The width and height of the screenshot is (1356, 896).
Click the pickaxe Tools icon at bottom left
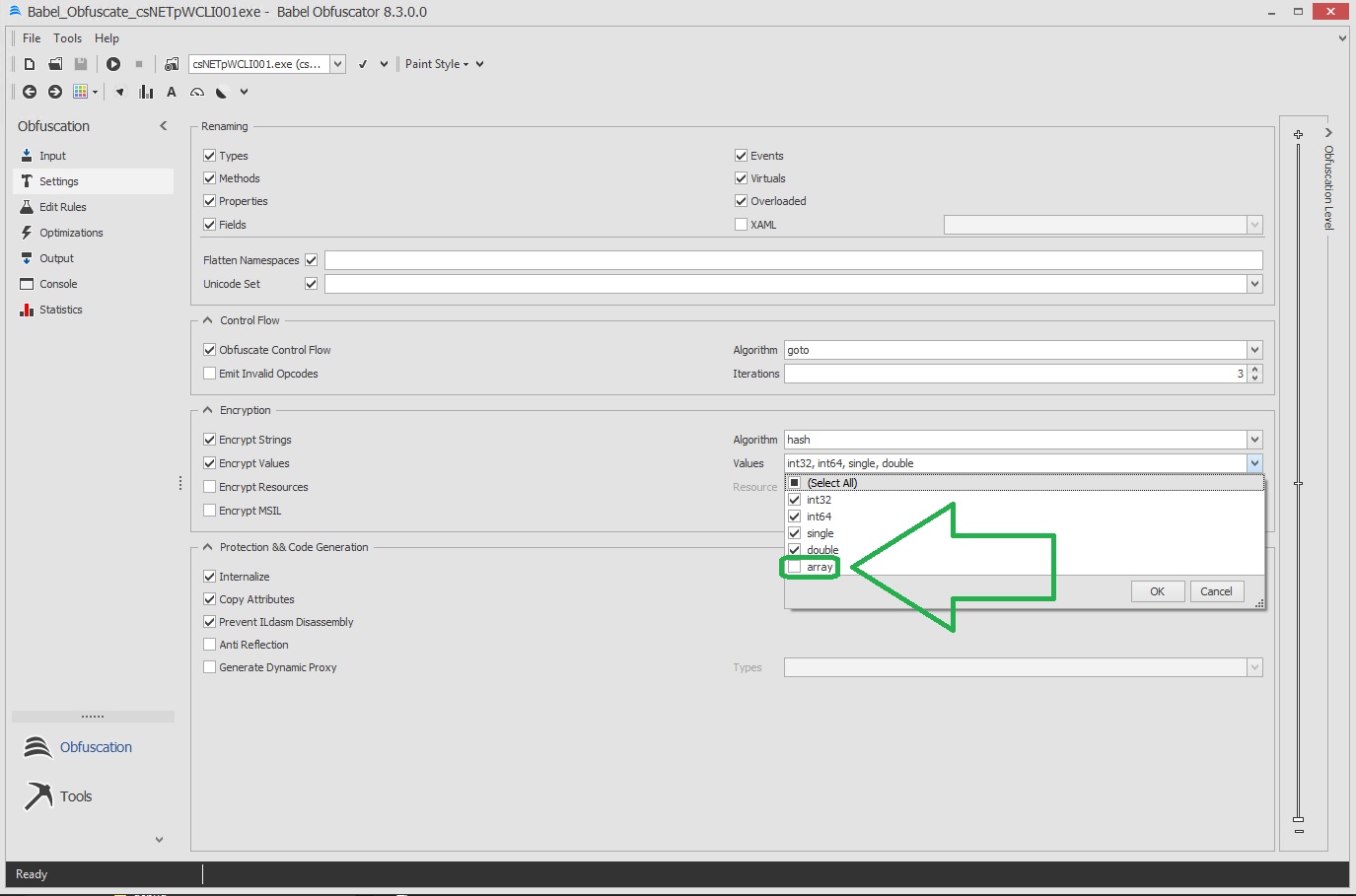tap(38, 795)
